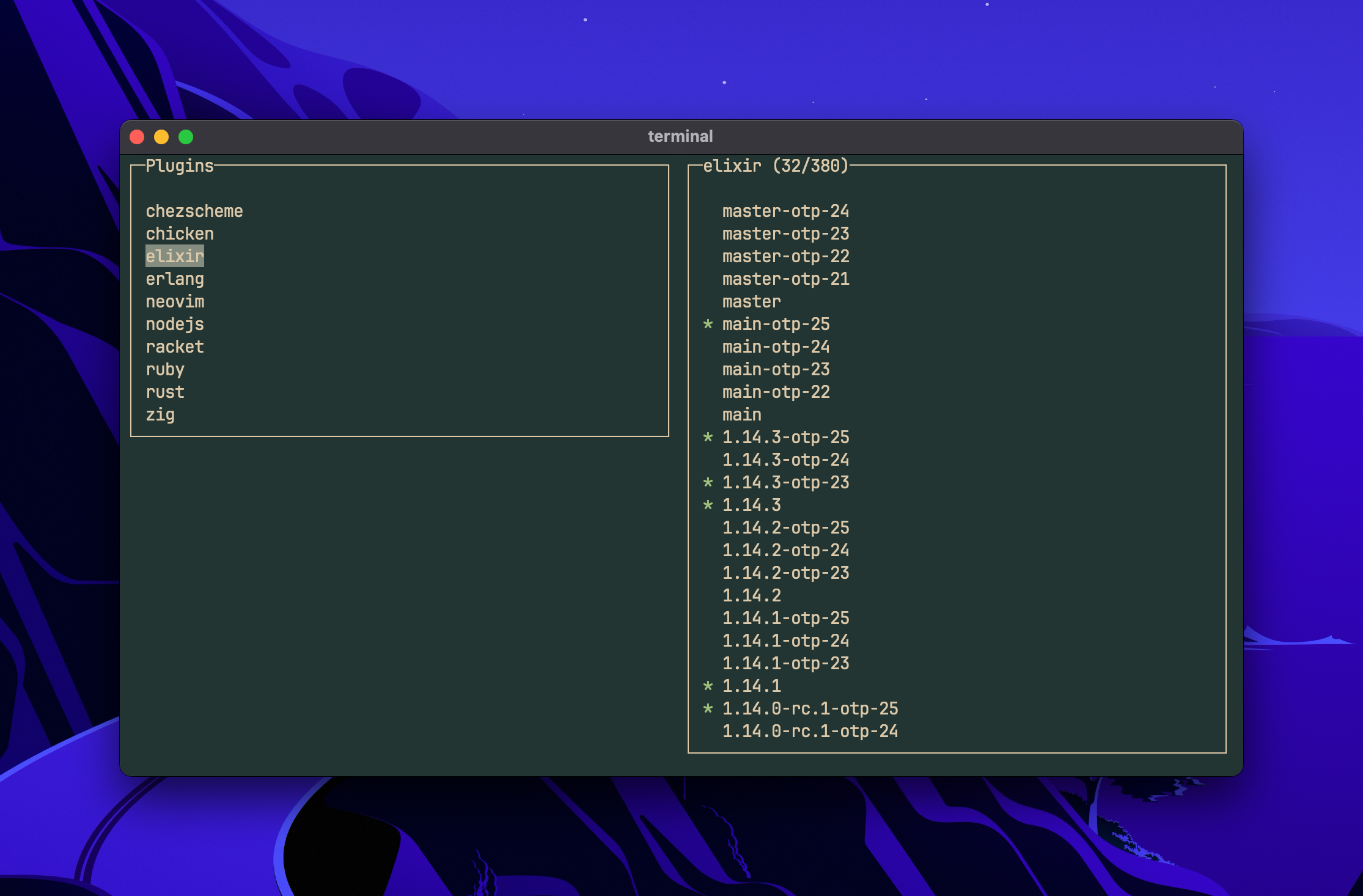Screen dimensions: 1363x896
Task: Select version 1.14.3-otp-24
Action: pos(786,460)
